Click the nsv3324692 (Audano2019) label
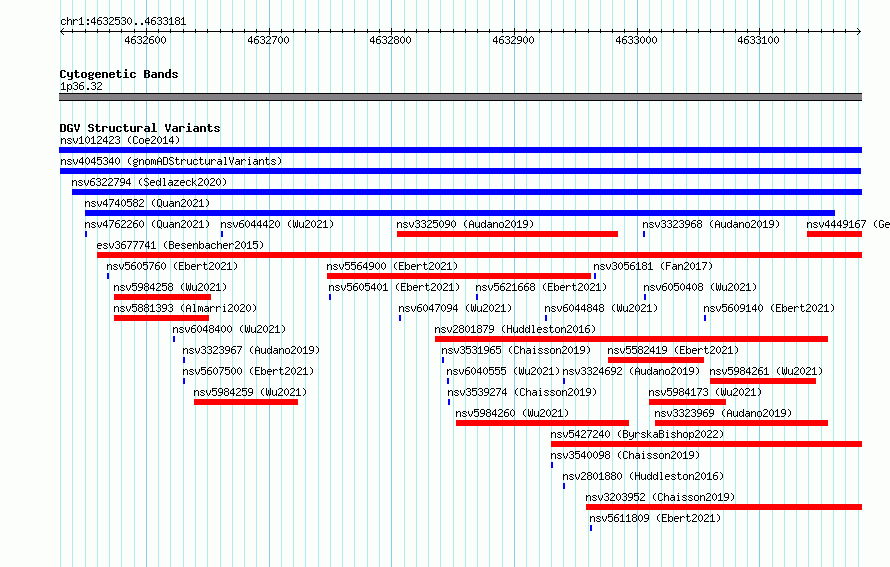The height and width of the screenshot is (567, 890). (x=631, y=371)
